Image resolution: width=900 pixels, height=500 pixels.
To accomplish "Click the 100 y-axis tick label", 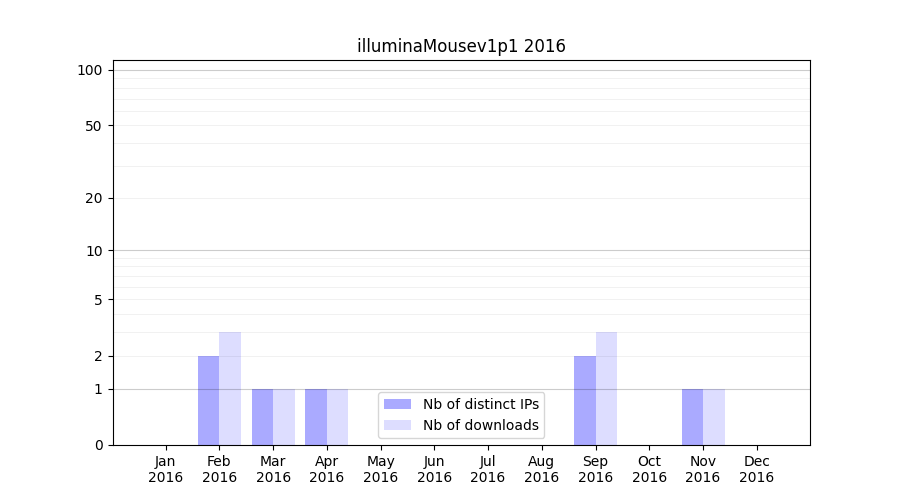I will 90,70.
